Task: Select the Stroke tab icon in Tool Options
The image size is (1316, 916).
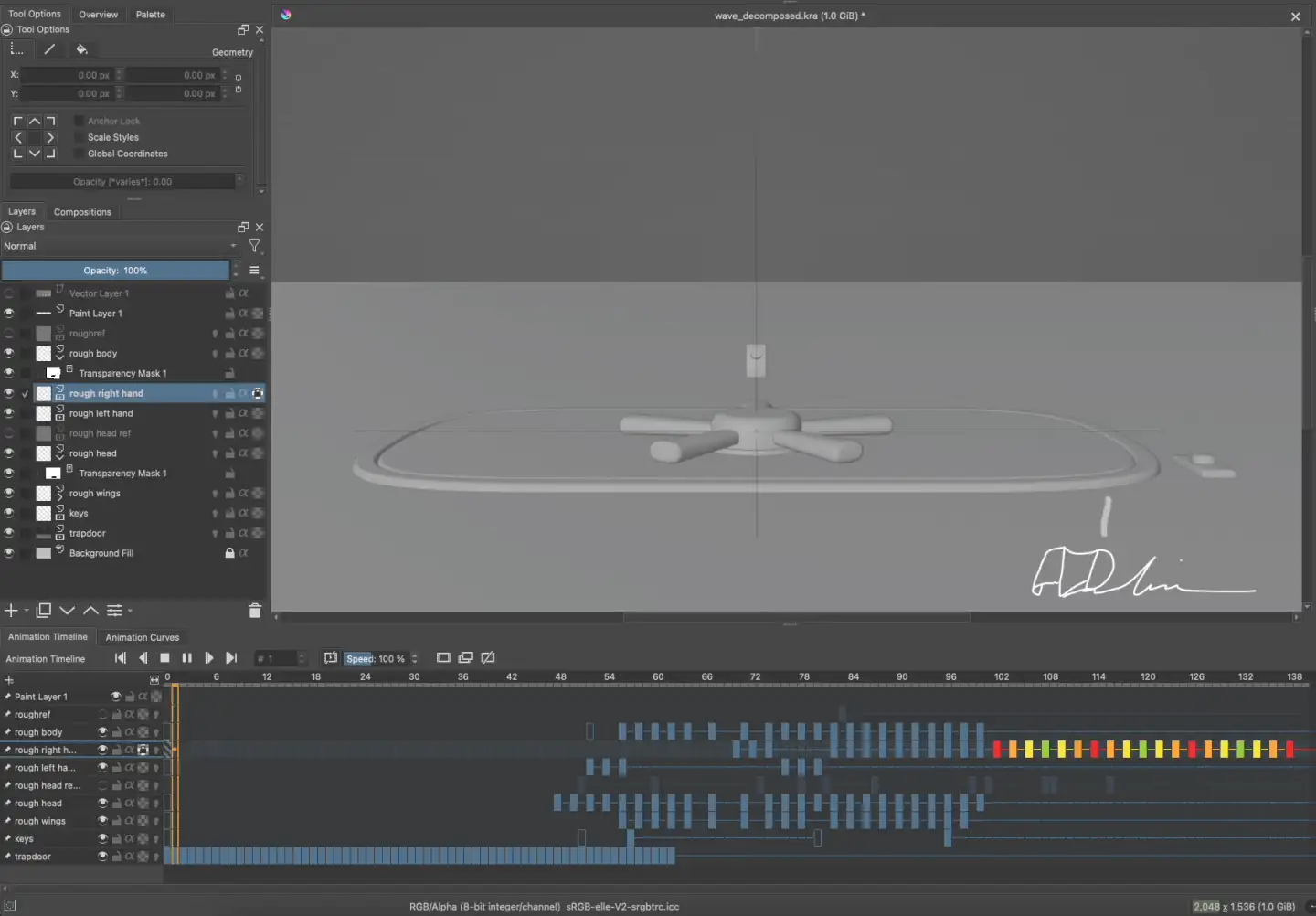Action: click(49, 49)
